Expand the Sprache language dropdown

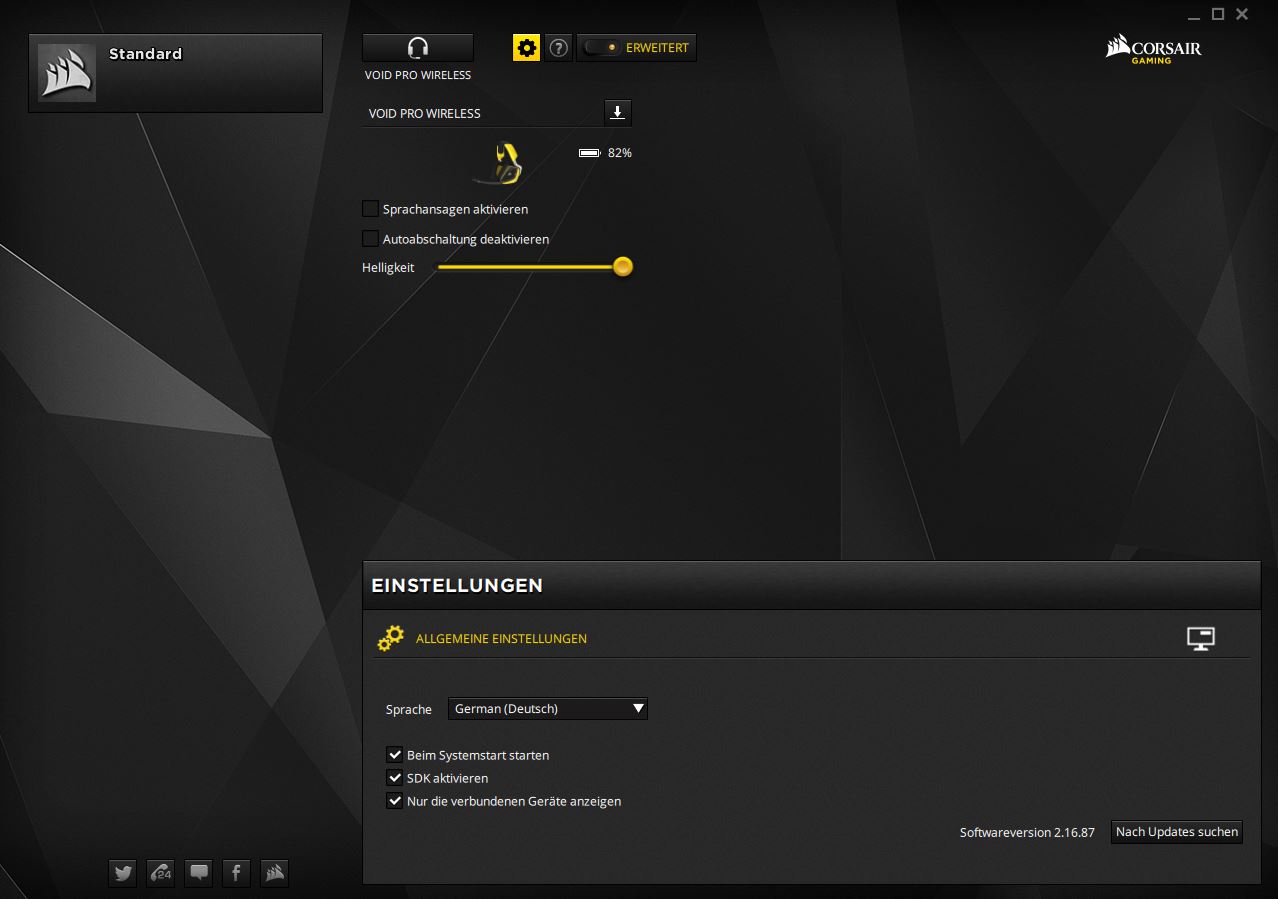tap(548, 709)
